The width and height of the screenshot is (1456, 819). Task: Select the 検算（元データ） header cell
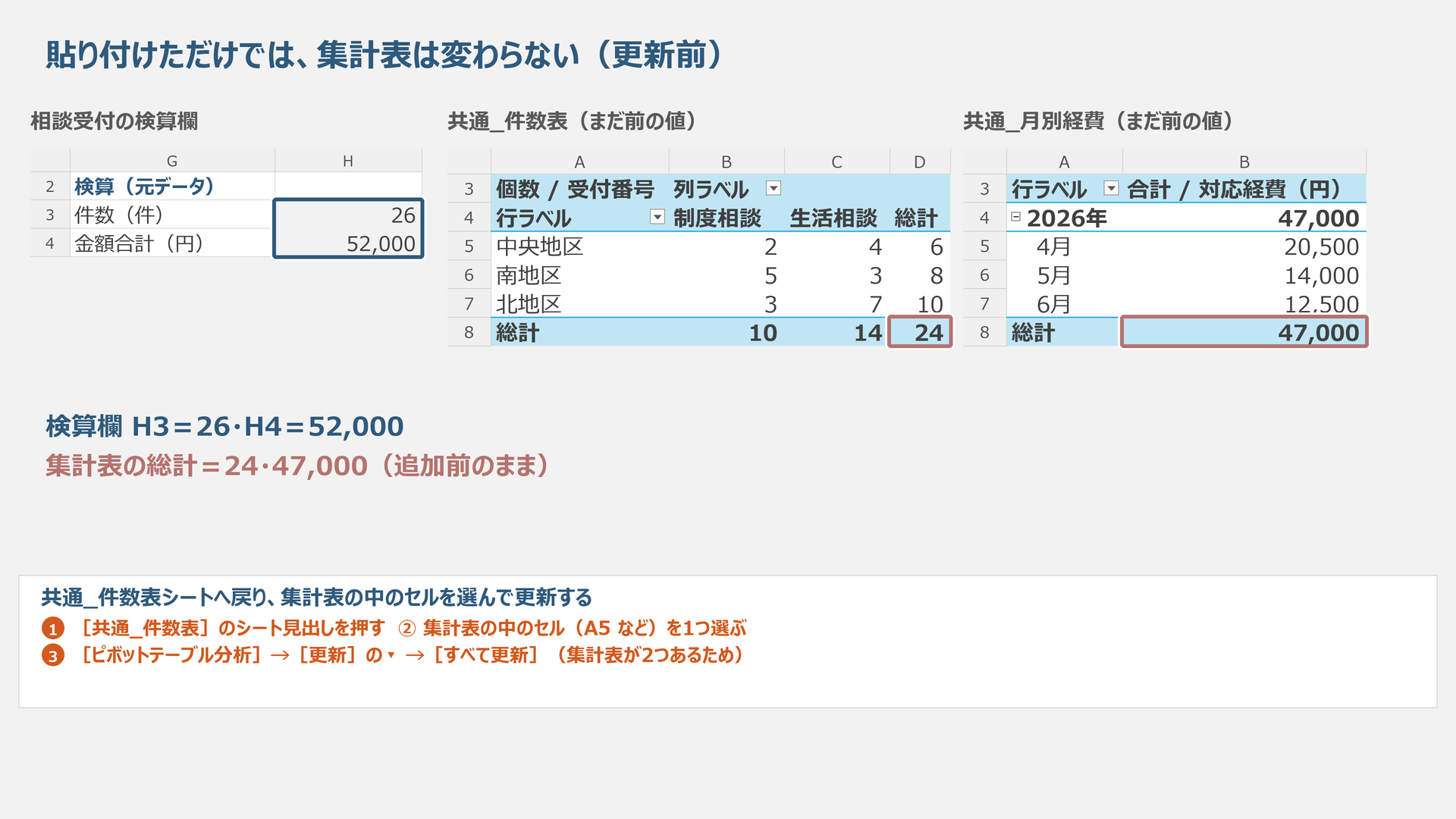tap(172, 187)
